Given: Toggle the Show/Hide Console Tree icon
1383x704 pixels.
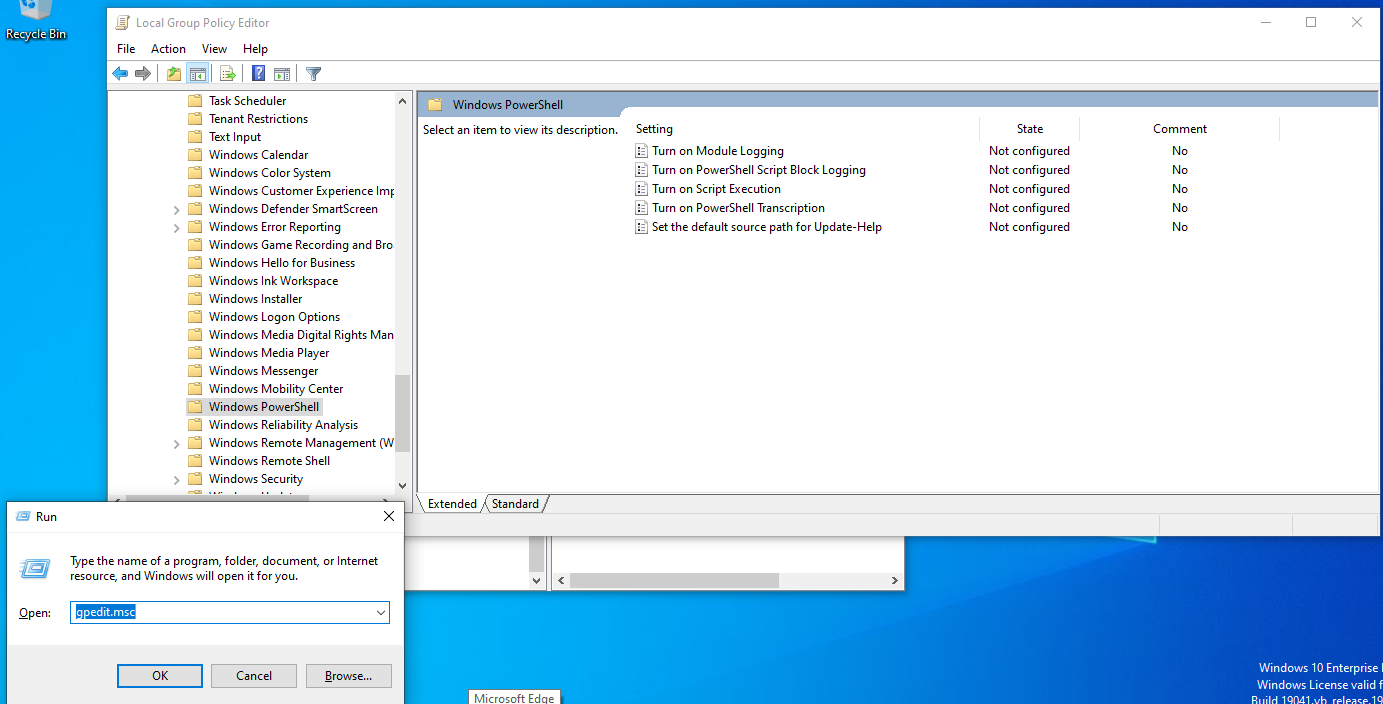Looking at the screenshot, I should click(197, 73).
